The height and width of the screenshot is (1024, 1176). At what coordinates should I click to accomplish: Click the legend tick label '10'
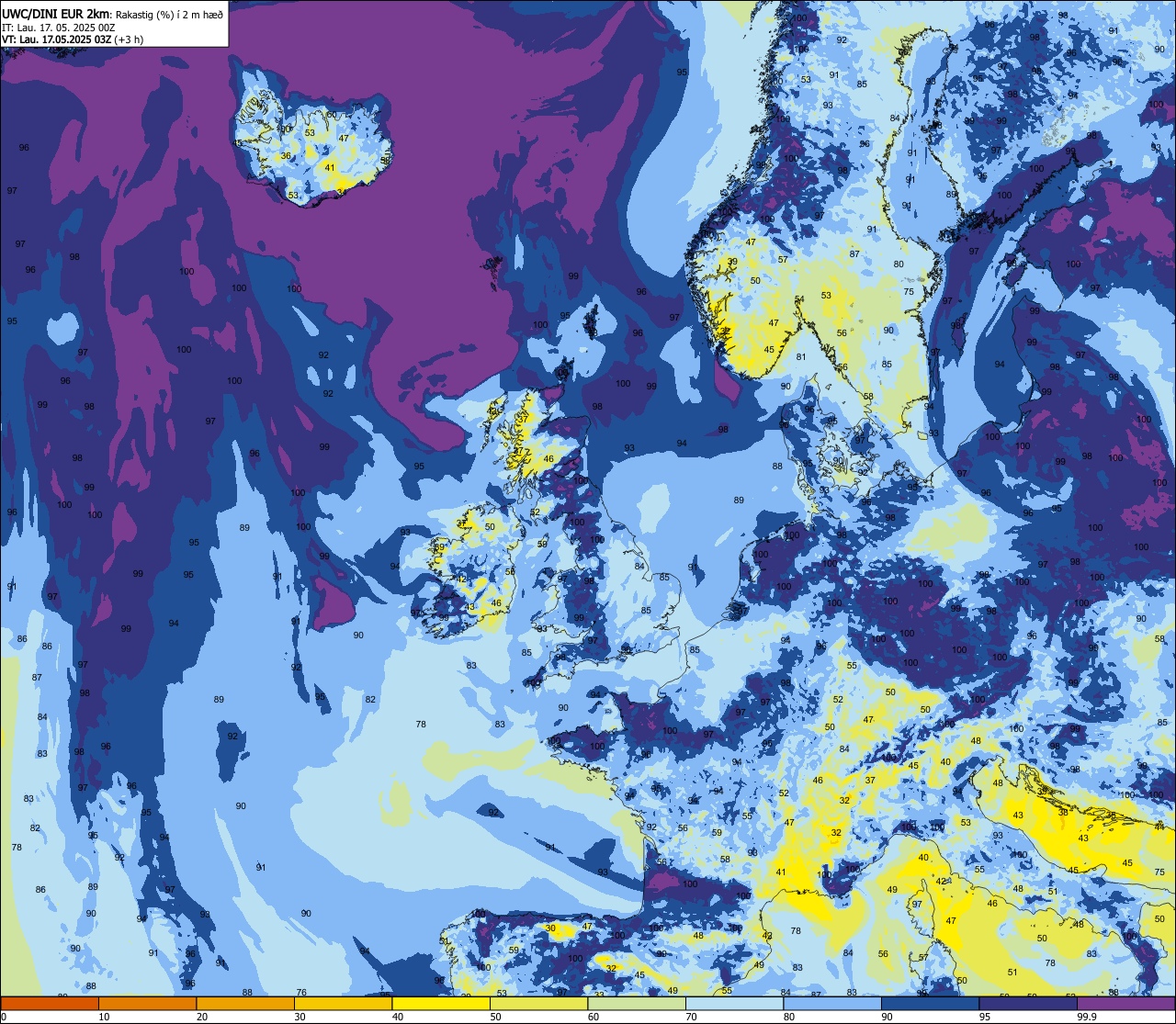(x=104, y=1017)
